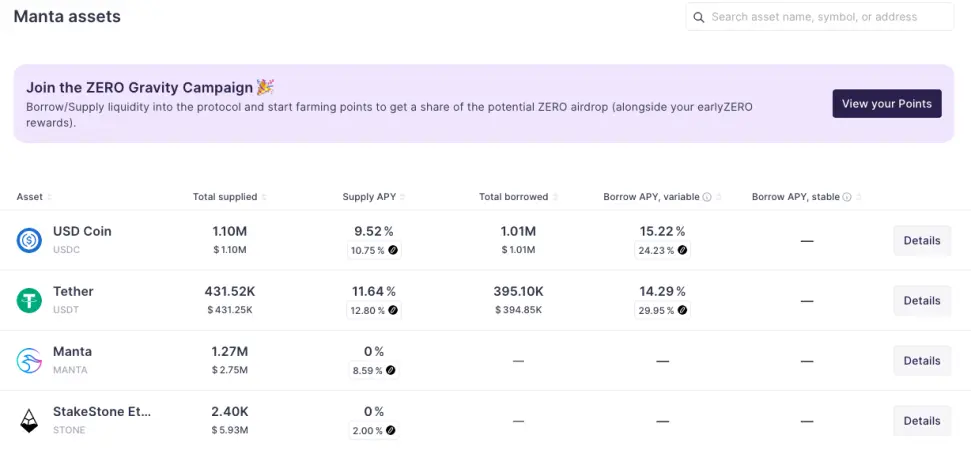Click the MANTA ticker symbol

70,370
